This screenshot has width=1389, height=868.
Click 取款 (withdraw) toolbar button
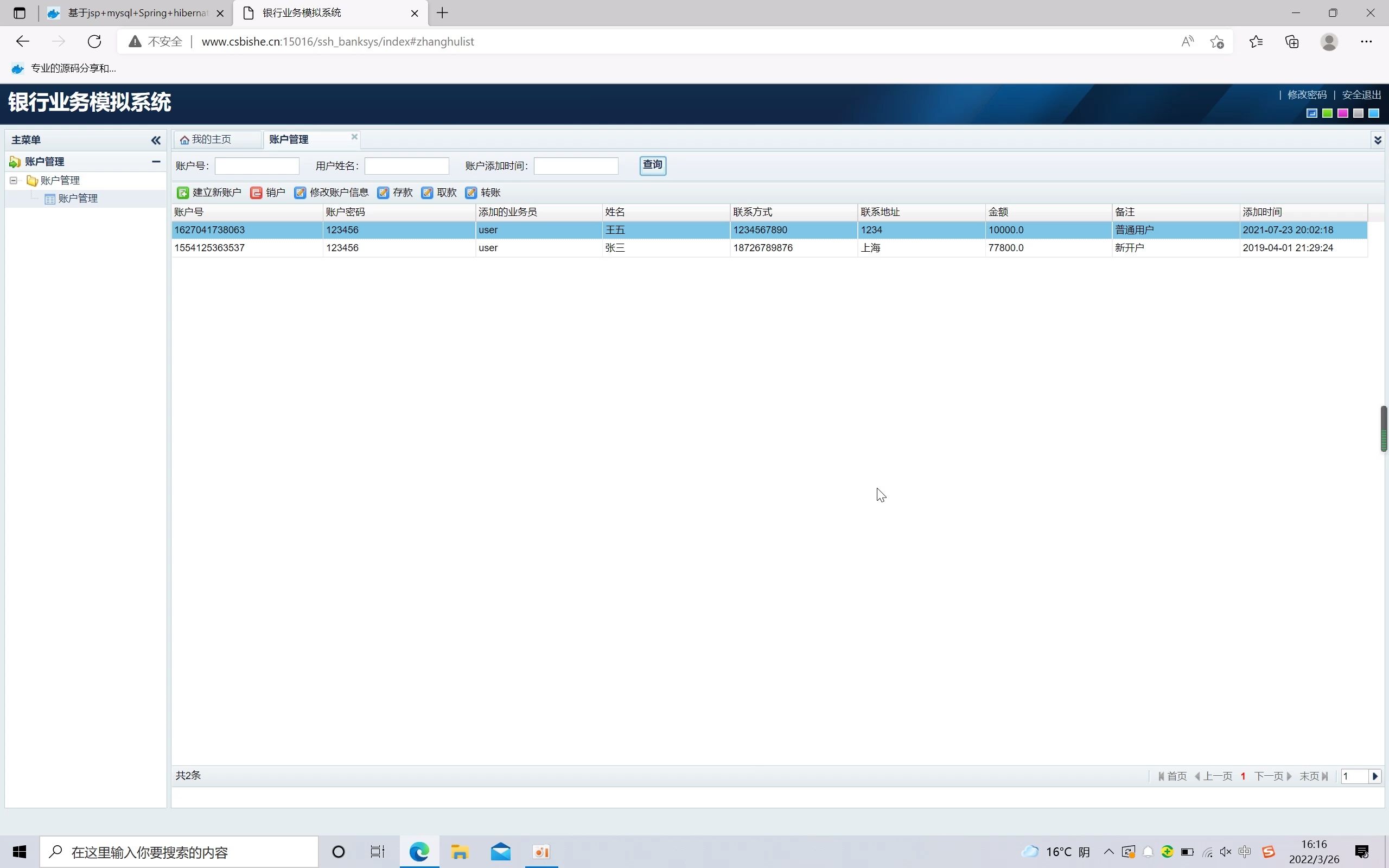tap(439, 192)
